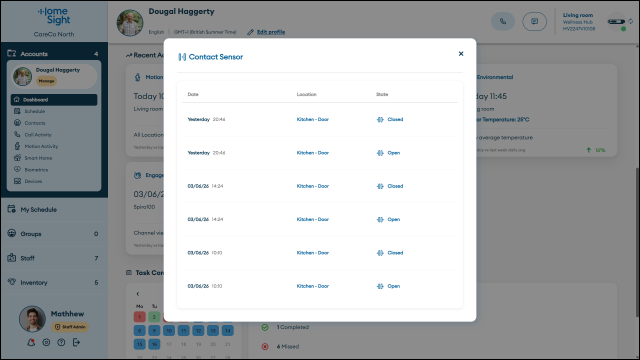Click Open state for 03/06/26 14:24
Screen dimensions: 640x360
393,220
